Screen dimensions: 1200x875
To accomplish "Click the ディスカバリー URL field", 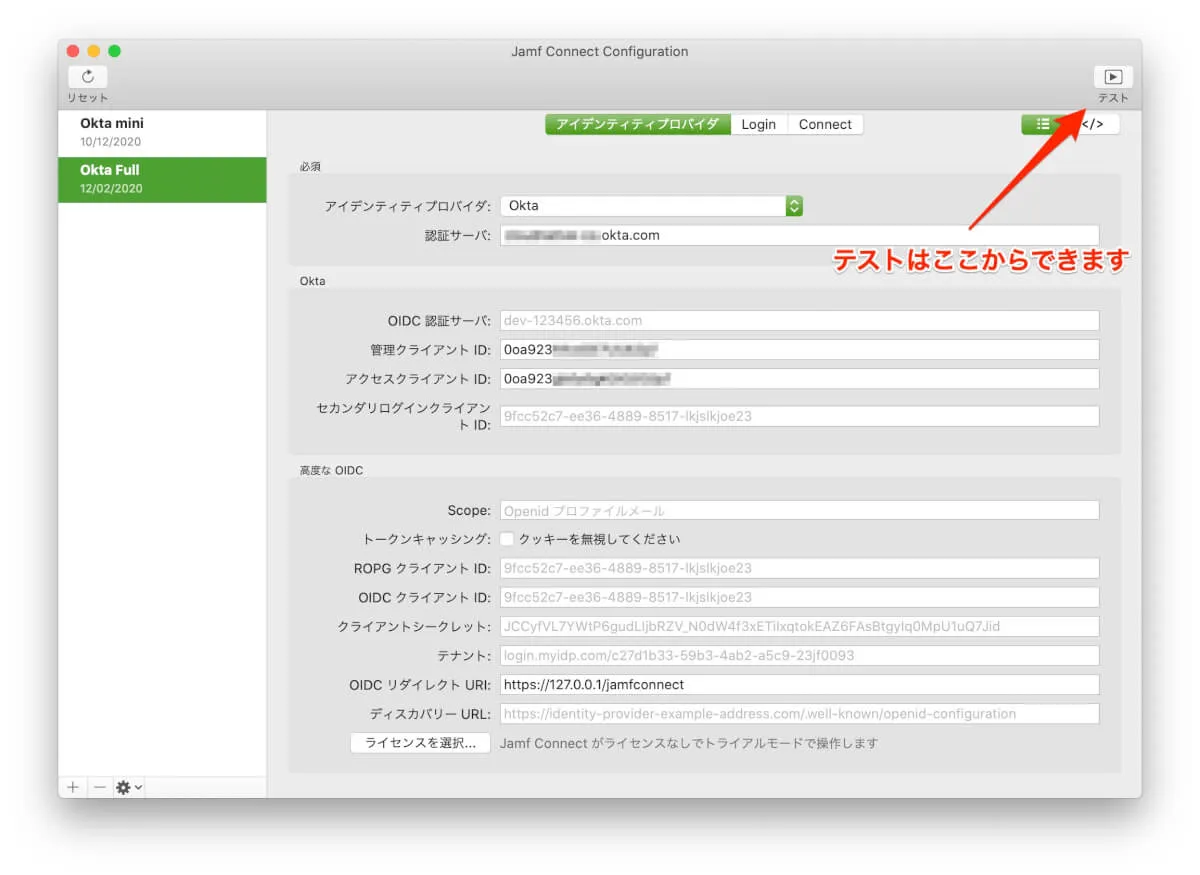I will 799,714.
